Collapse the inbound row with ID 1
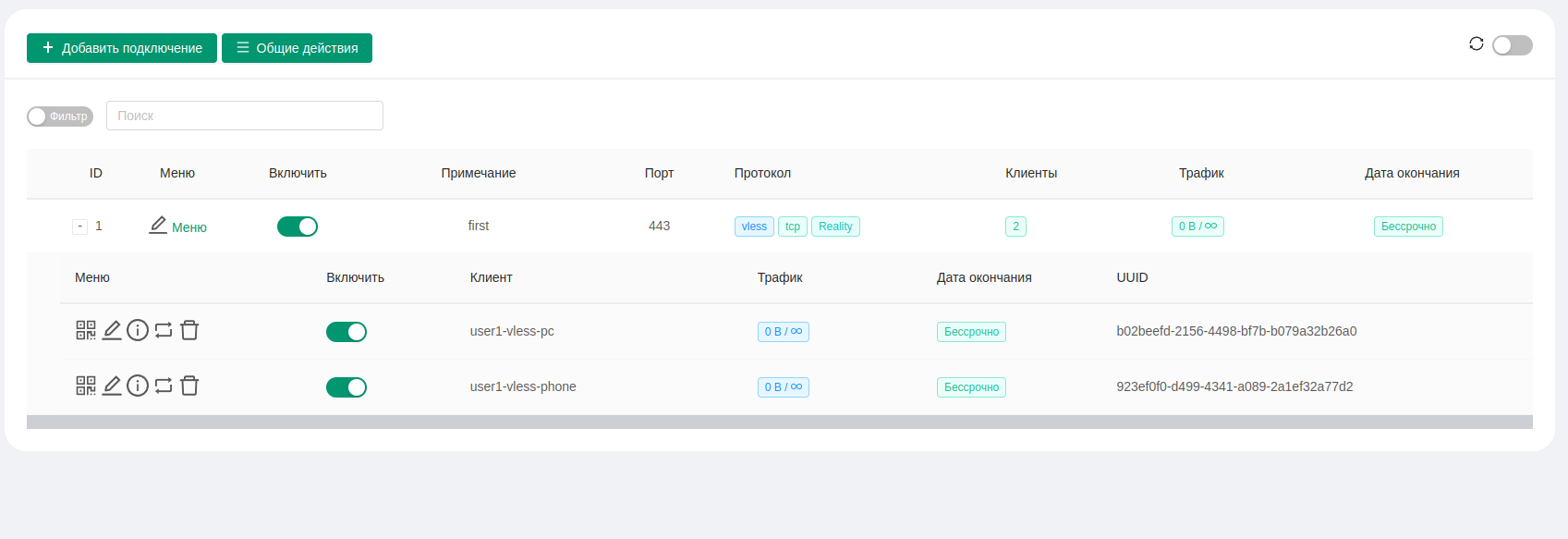This screenshot has height=539, width=1568. click(x=79, y=227)
